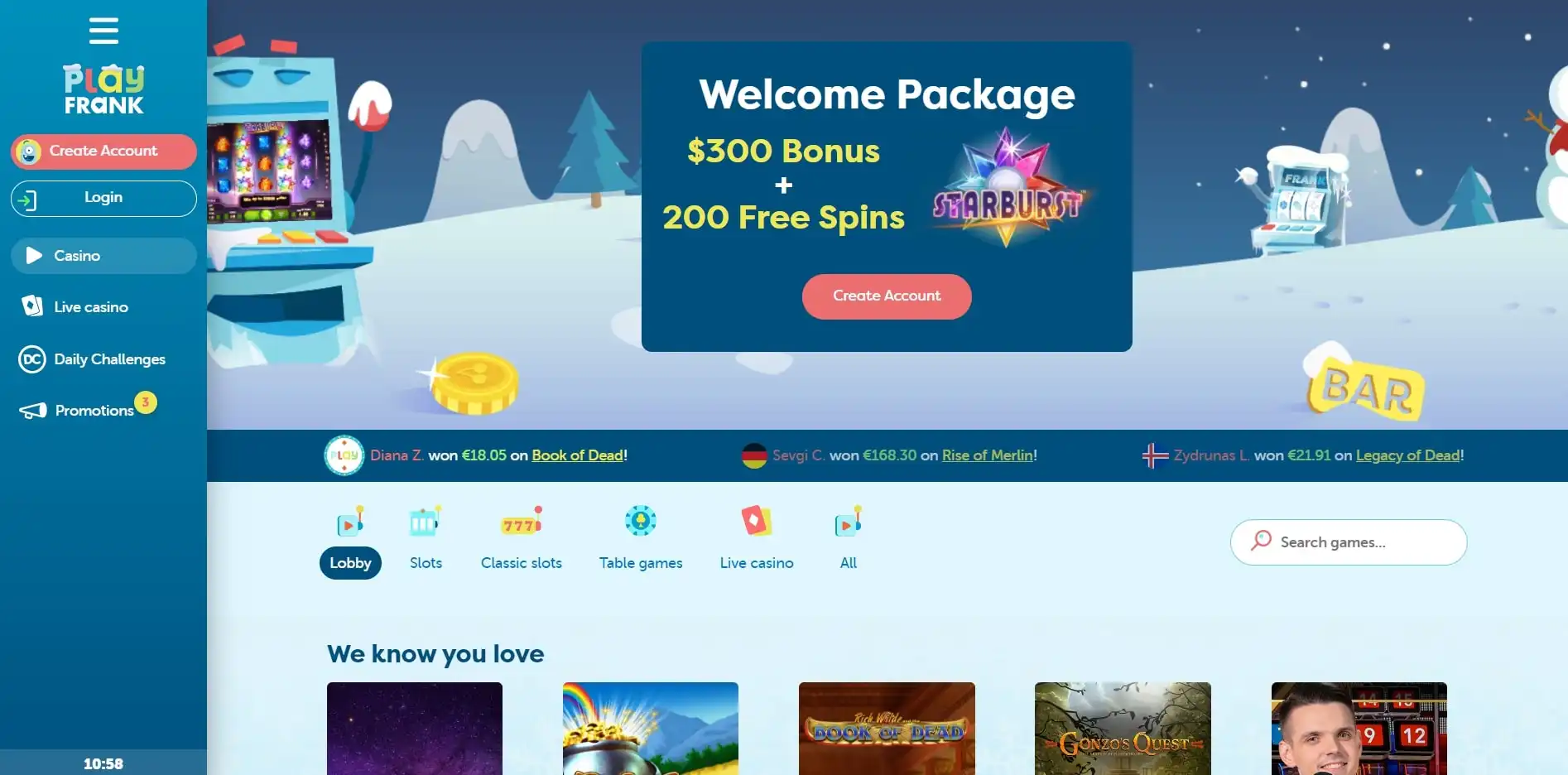1568x775 pixels.
Task: Follow the Rise of Merlin link
Action: pos(988,455)
